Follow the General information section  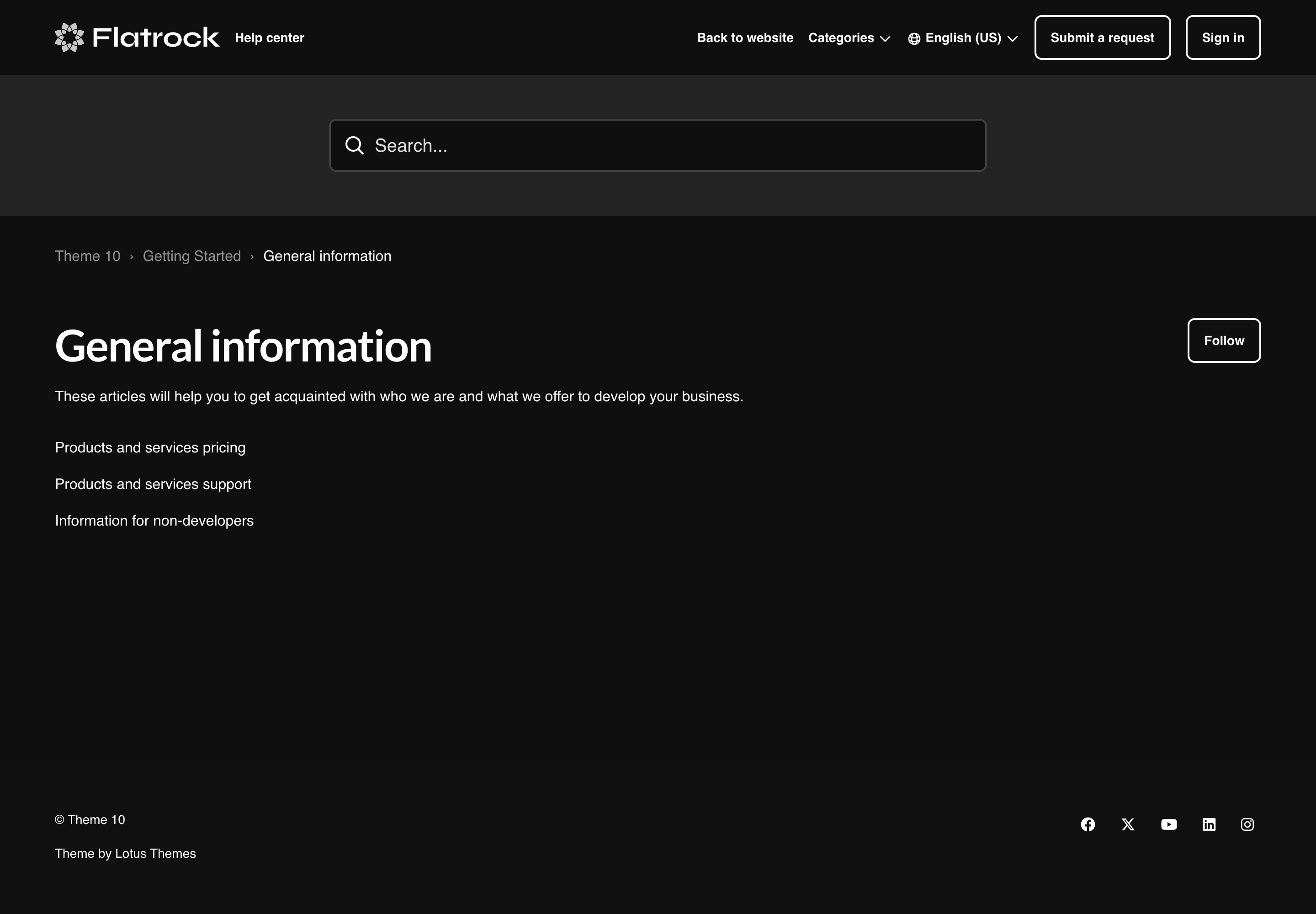1224,340
